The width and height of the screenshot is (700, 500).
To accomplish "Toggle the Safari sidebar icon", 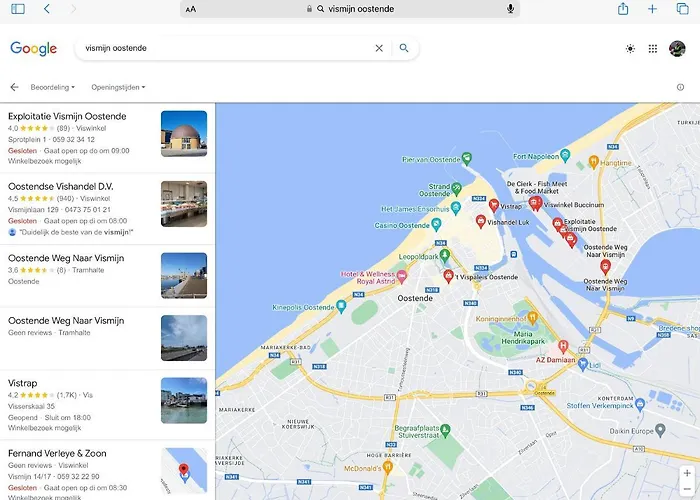I will coord(18,8).
